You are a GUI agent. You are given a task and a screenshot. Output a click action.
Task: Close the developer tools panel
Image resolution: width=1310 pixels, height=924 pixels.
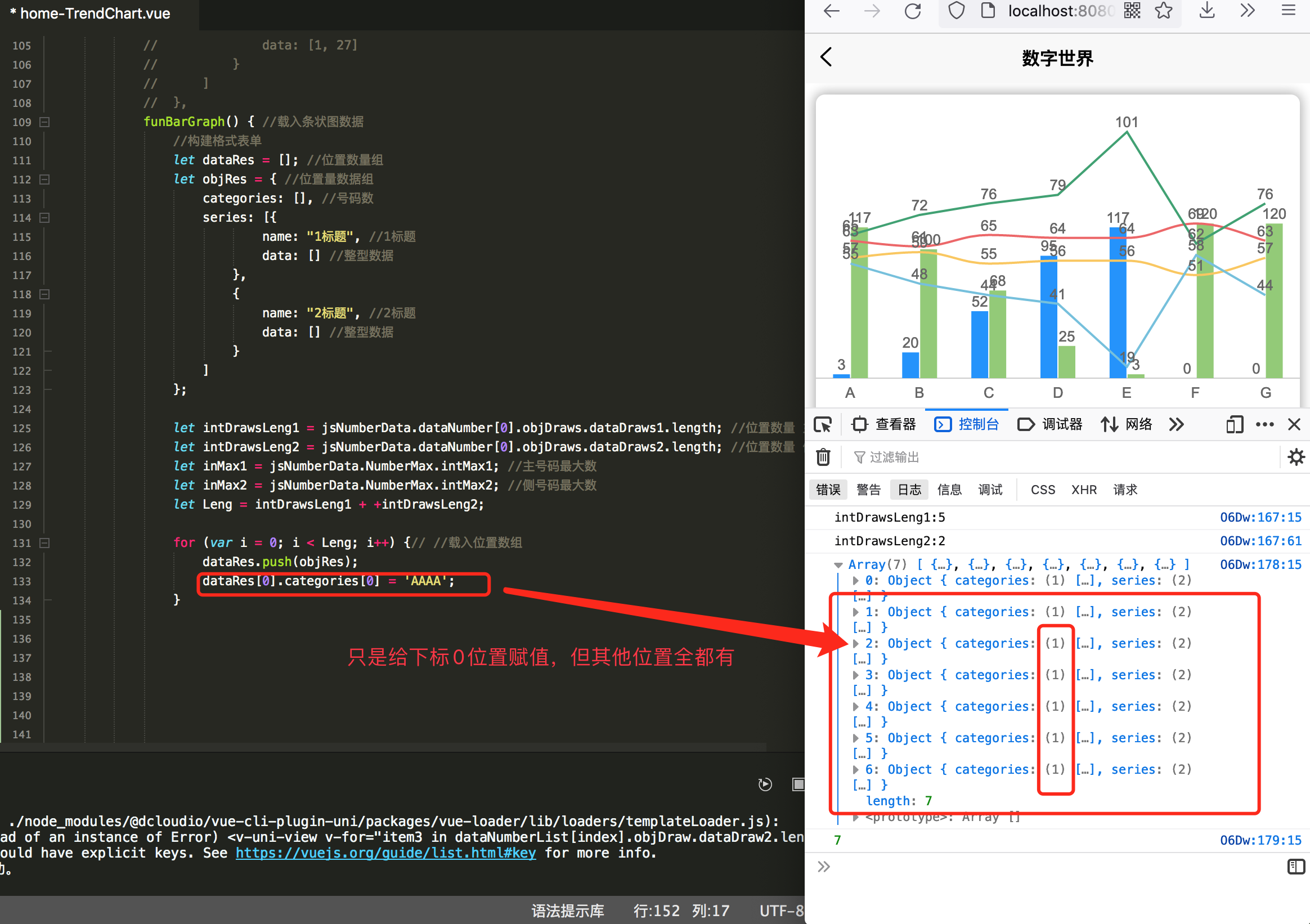1294,425
